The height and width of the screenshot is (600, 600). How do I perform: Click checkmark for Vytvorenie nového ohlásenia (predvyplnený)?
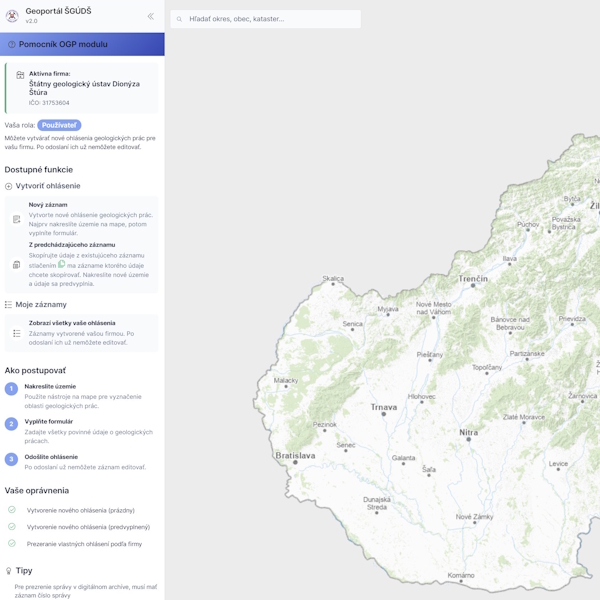pos(12,527)
